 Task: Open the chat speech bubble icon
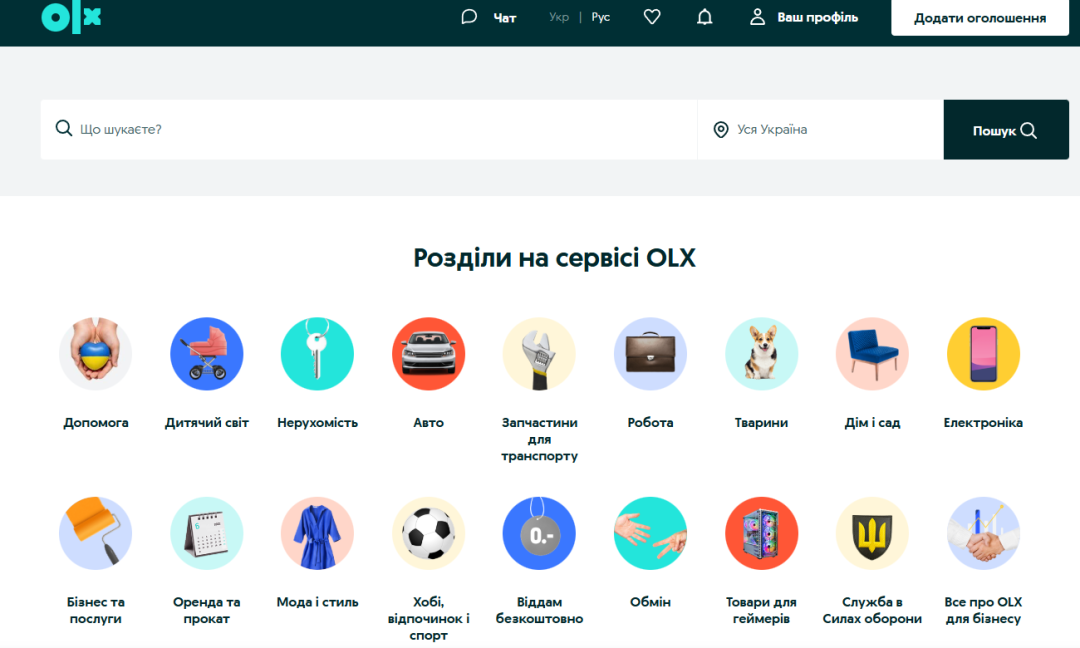469,17
